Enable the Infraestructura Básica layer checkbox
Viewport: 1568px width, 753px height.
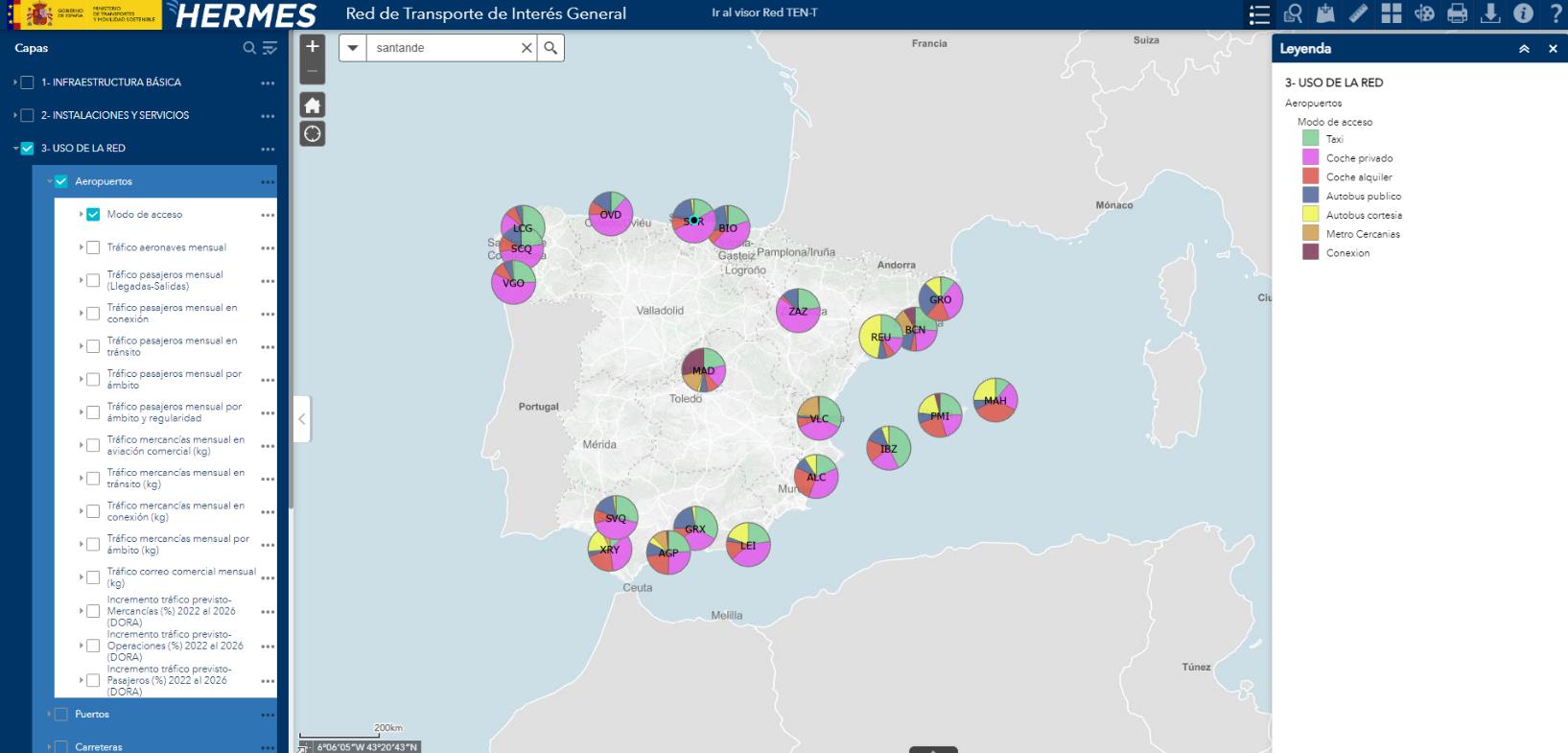(28, 82)
